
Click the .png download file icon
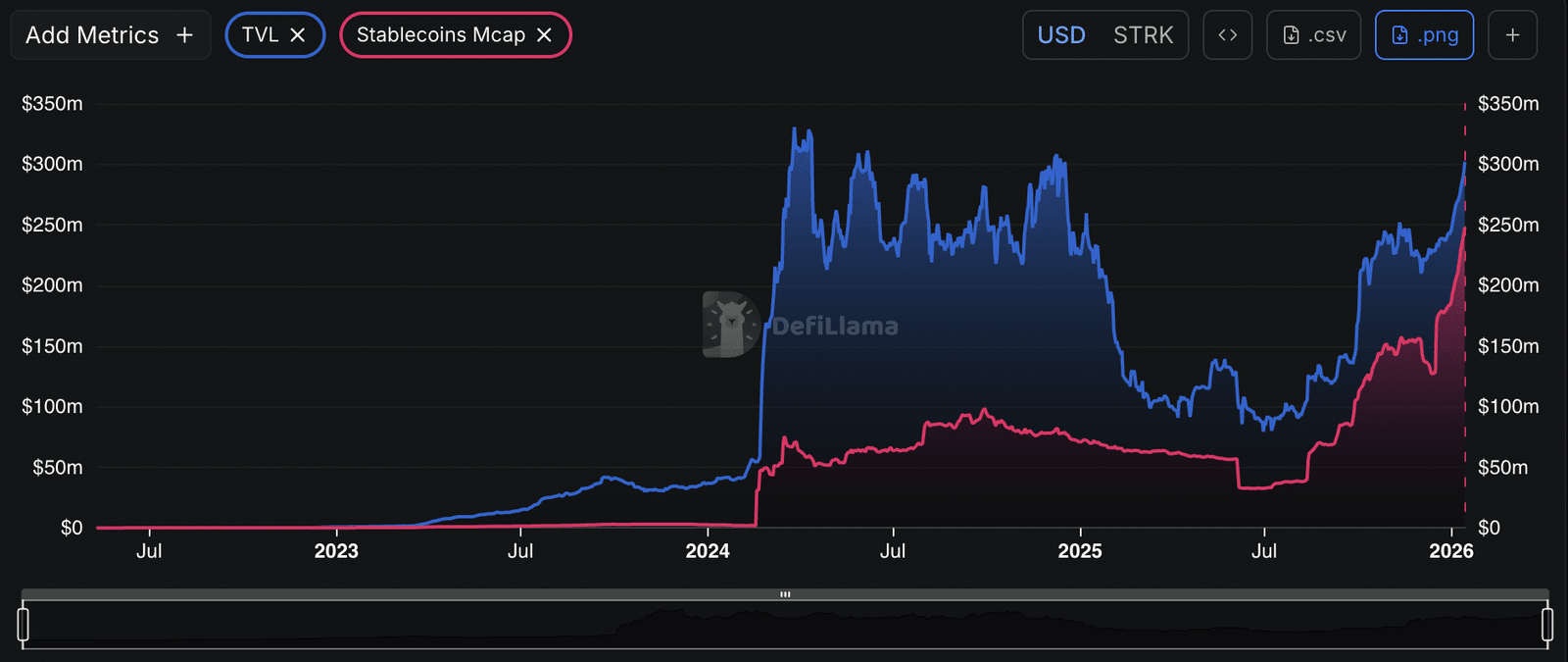1399,35
